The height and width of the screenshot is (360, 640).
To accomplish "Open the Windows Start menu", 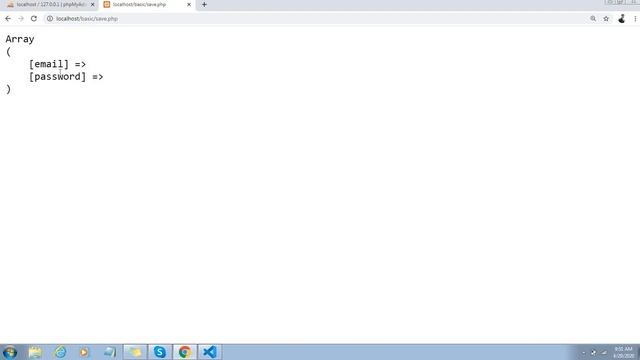I will (x=10, y=352).
